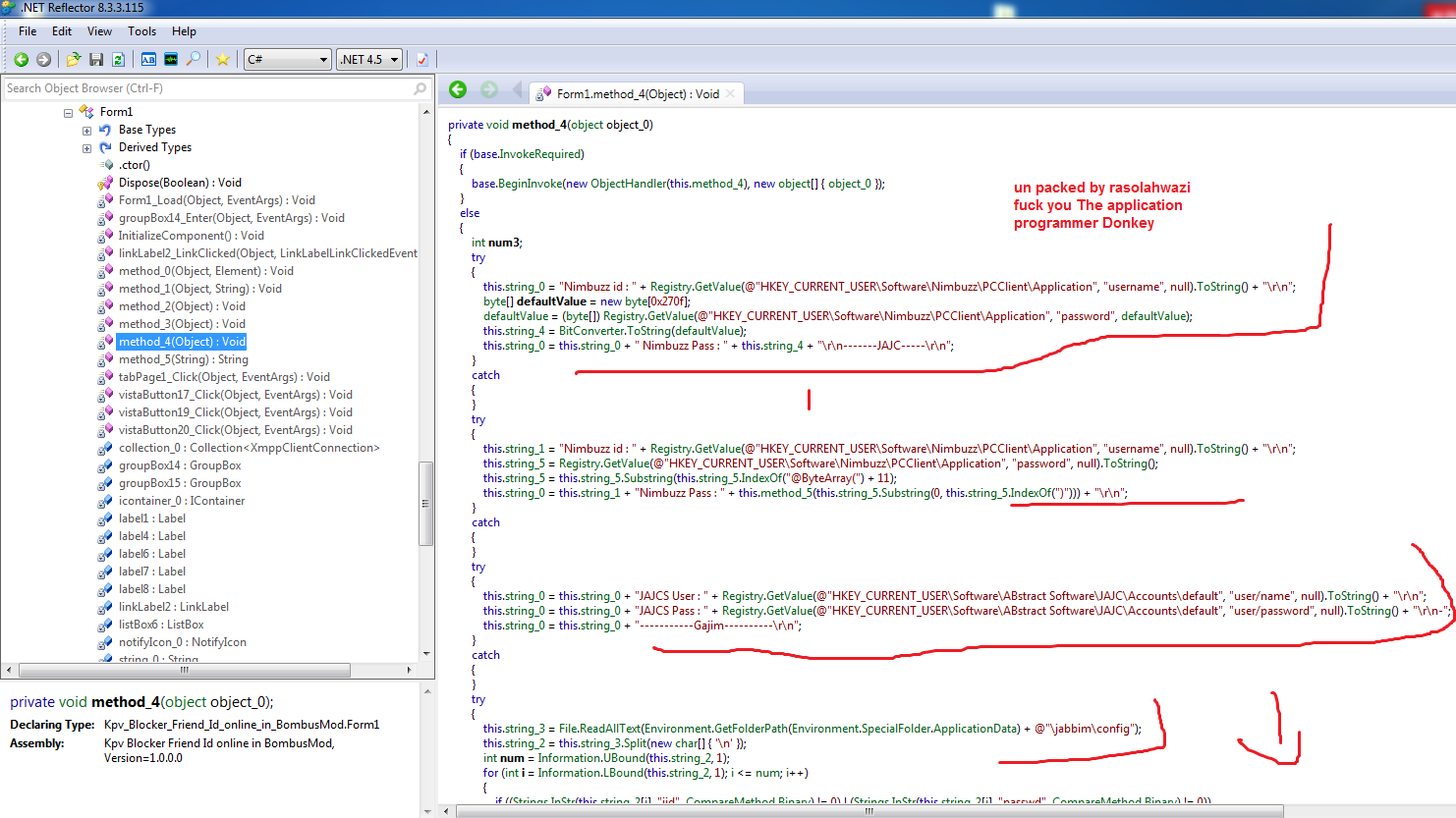Click the object browser horizontal scrollbar thumb
Image resolution: width=1456 pixels, height=818 pixels.
(185, 670)
